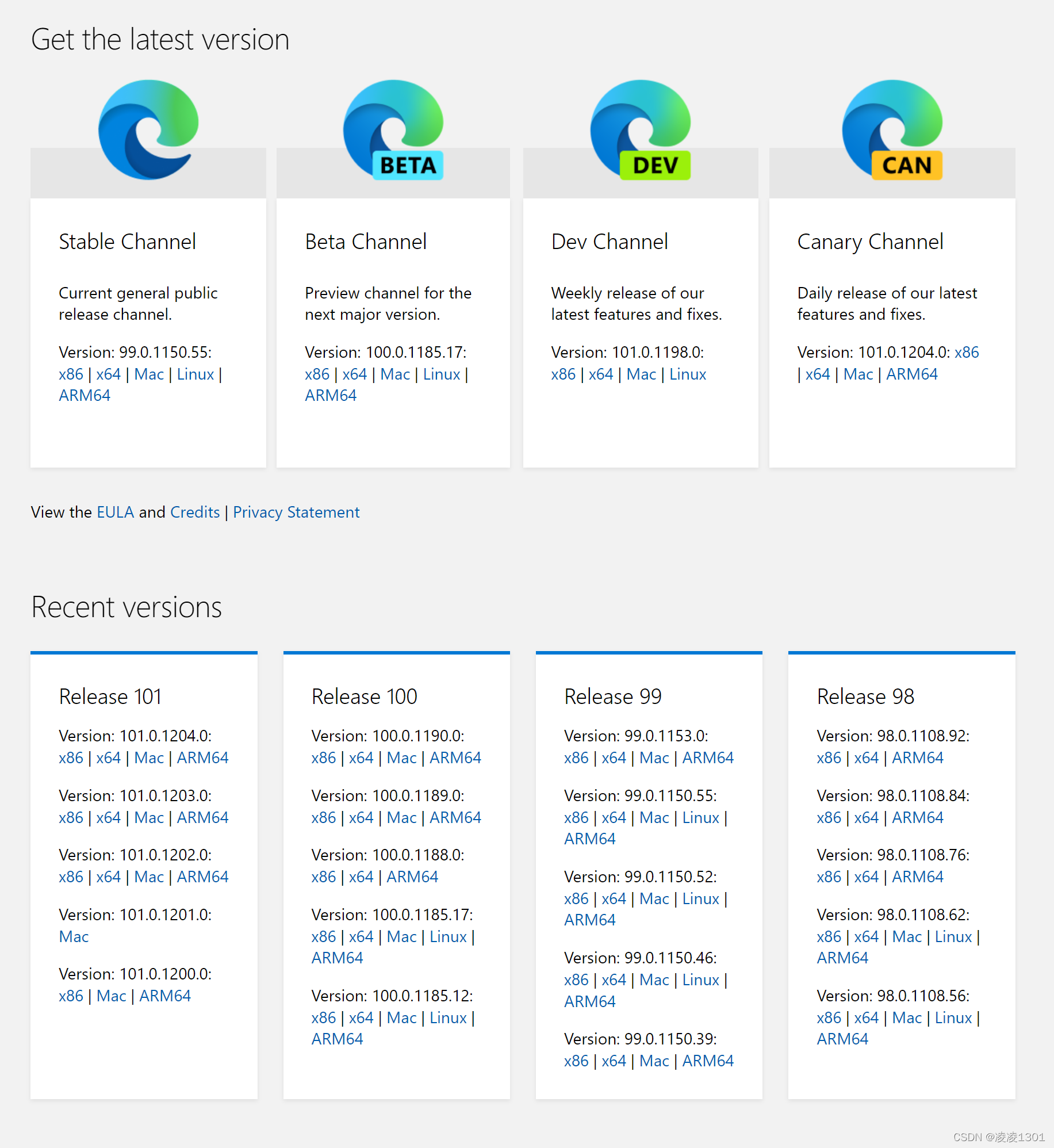
Task: Select the 'Release 101' heading text
Action: pos(110,697)
